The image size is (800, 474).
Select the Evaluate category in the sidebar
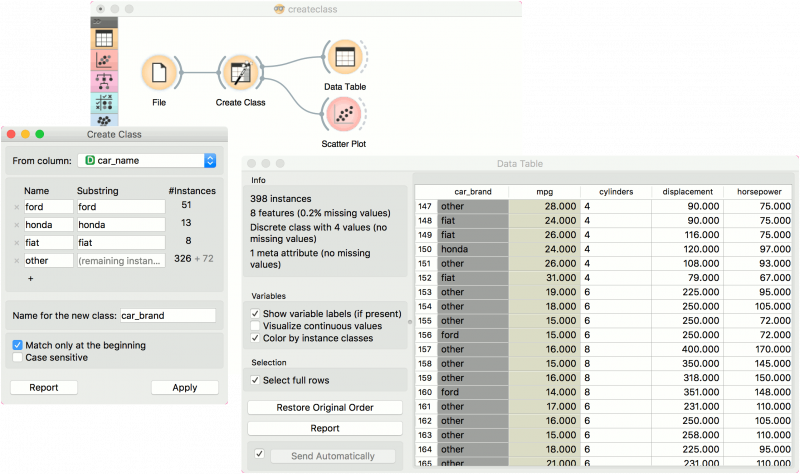coord(102,102)
